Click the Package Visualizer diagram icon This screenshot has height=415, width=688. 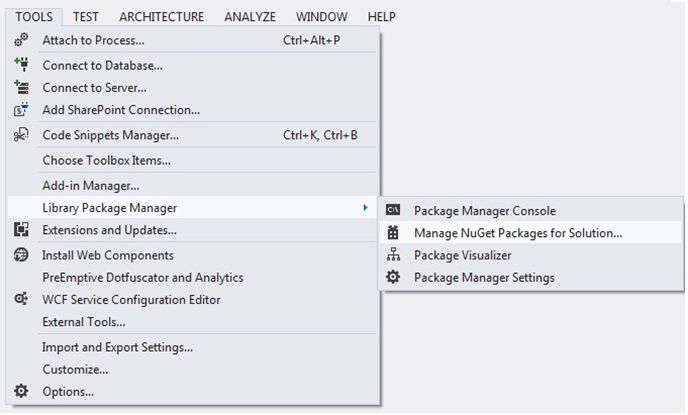(x=394, y=255)
